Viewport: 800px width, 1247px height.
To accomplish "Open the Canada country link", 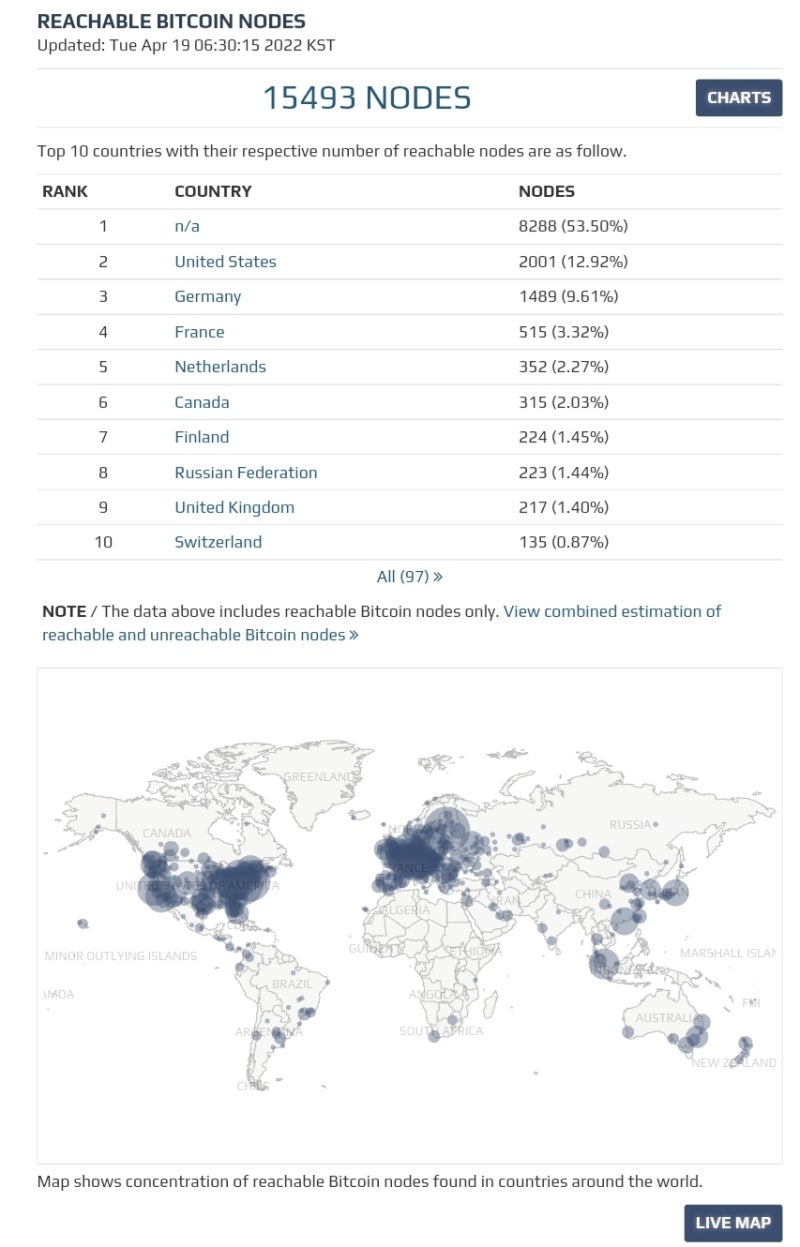I will click(202, 402).
